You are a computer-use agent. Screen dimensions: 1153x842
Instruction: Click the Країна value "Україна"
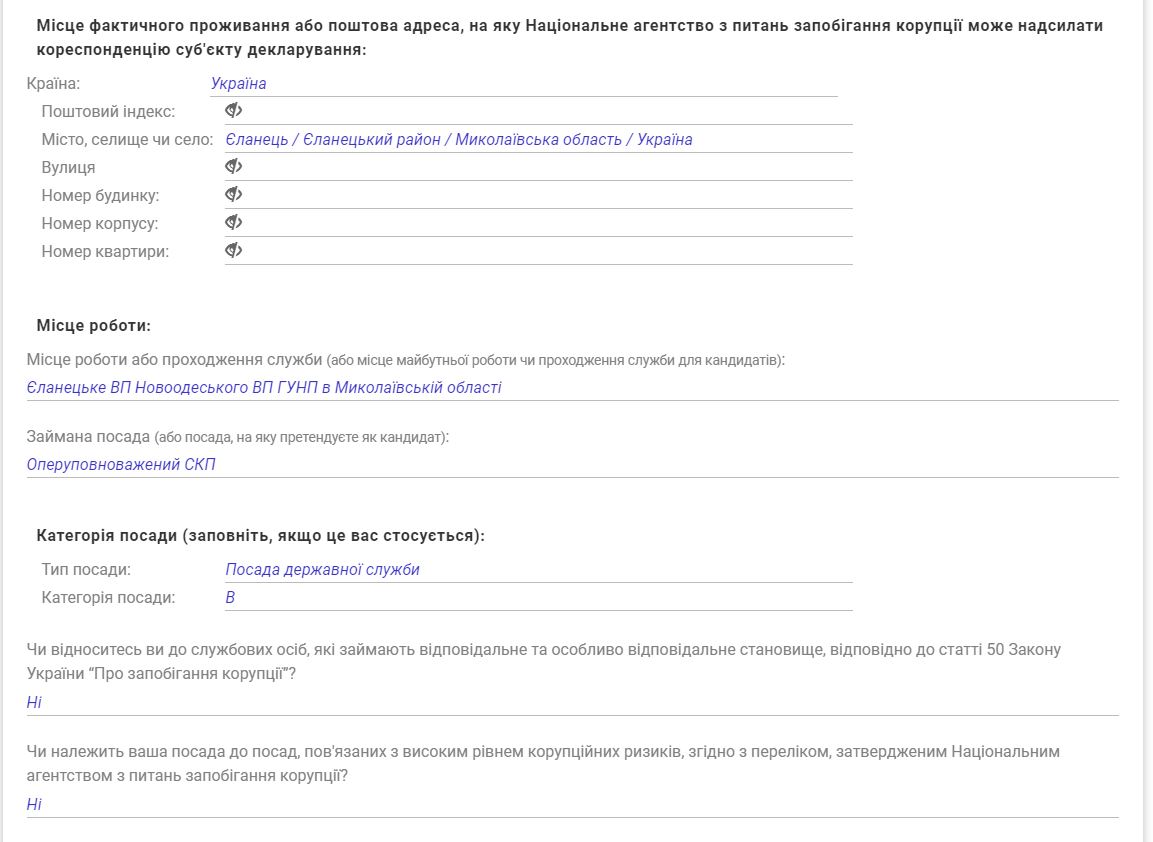238,84
